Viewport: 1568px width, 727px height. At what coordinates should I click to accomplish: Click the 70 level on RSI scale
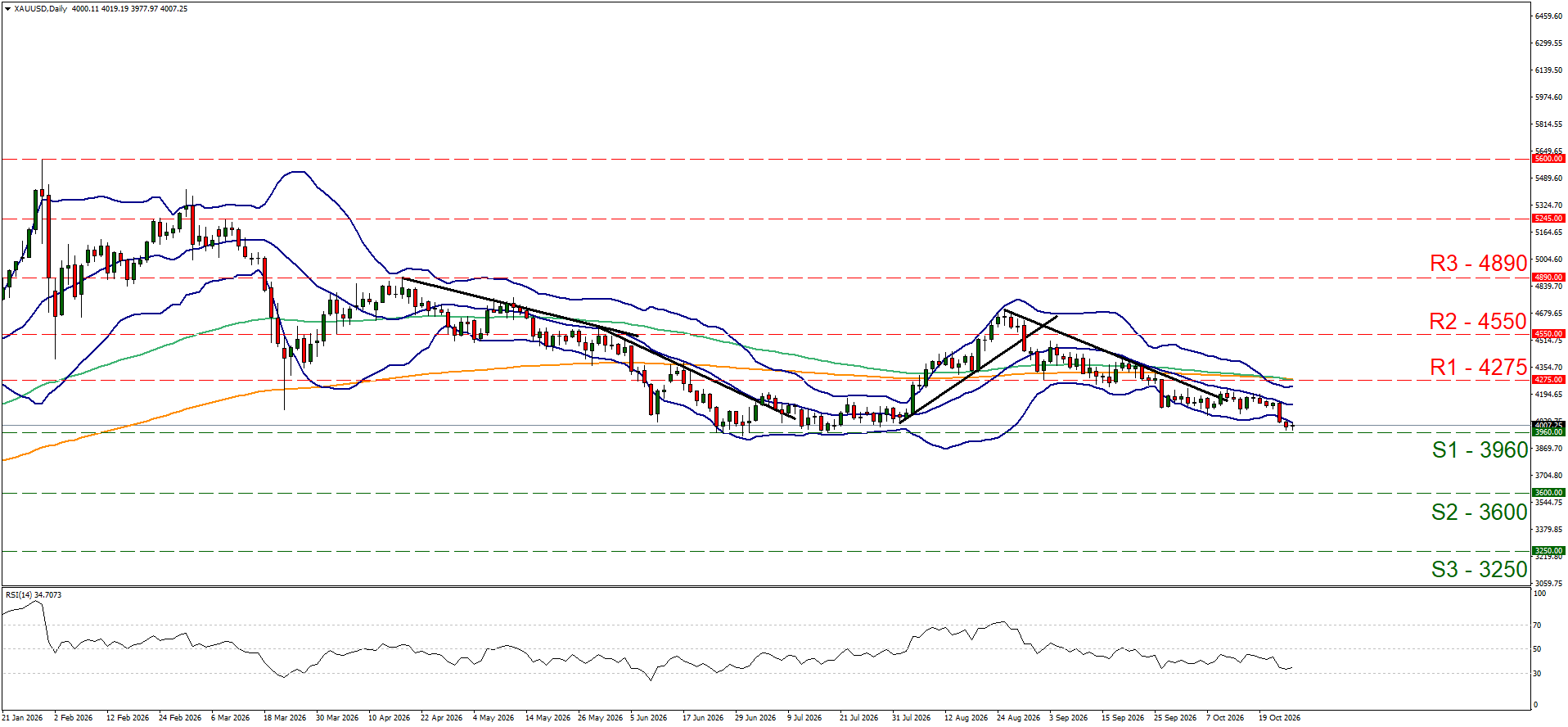(x=1537, y=625)
